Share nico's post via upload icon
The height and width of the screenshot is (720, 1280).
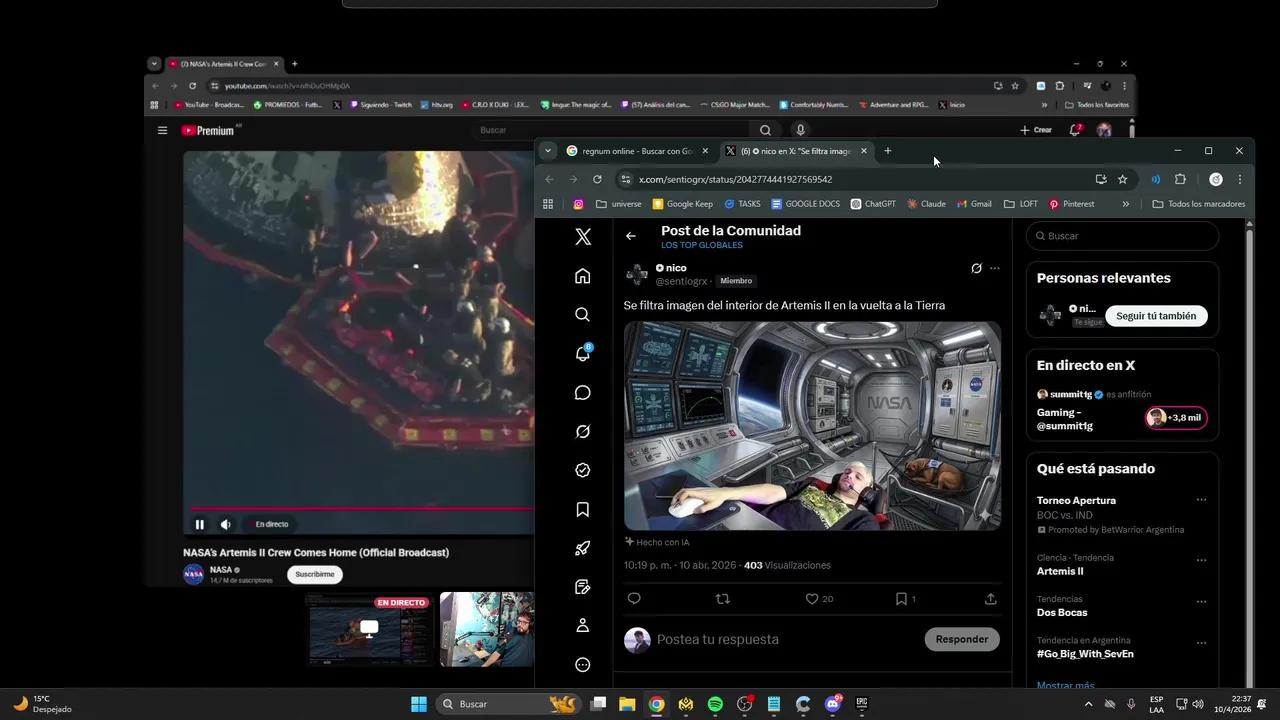point(990,599)
